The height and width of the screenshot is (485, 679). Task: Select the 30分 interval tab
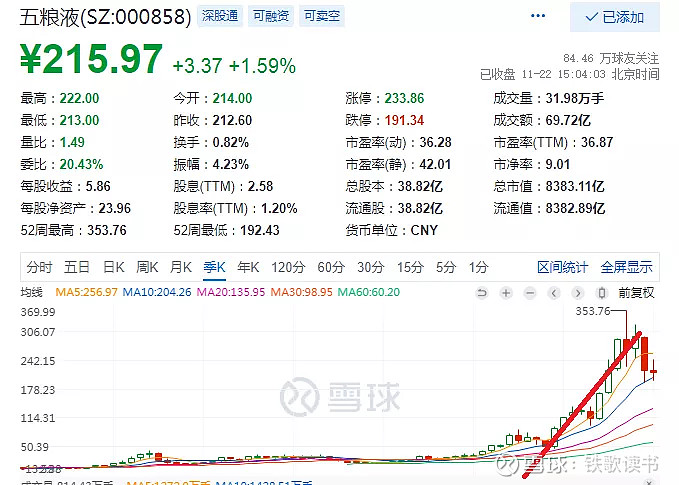click(x=371, y=267)
